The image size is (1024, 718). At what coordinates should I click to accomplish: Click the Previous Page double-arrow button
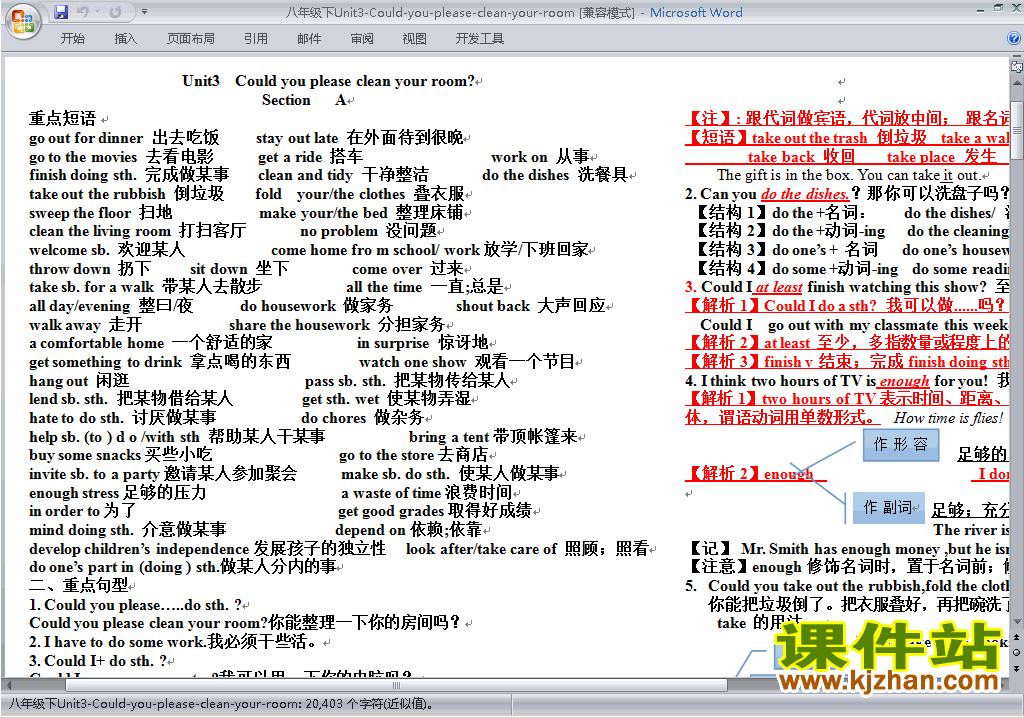(x=1017, y=637)
